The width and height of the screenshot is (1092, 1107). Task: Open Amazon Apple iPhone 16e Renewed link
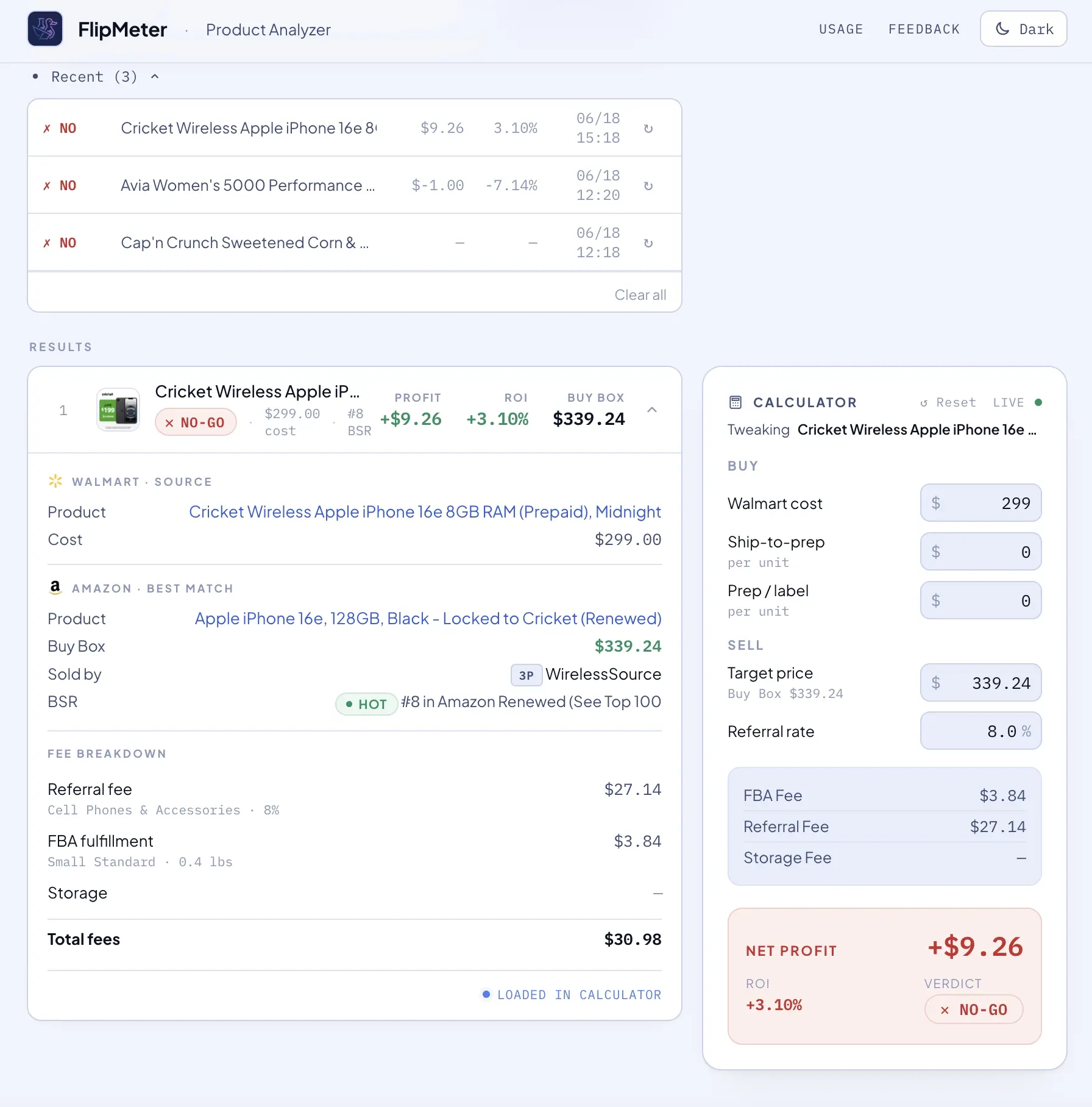428,619
